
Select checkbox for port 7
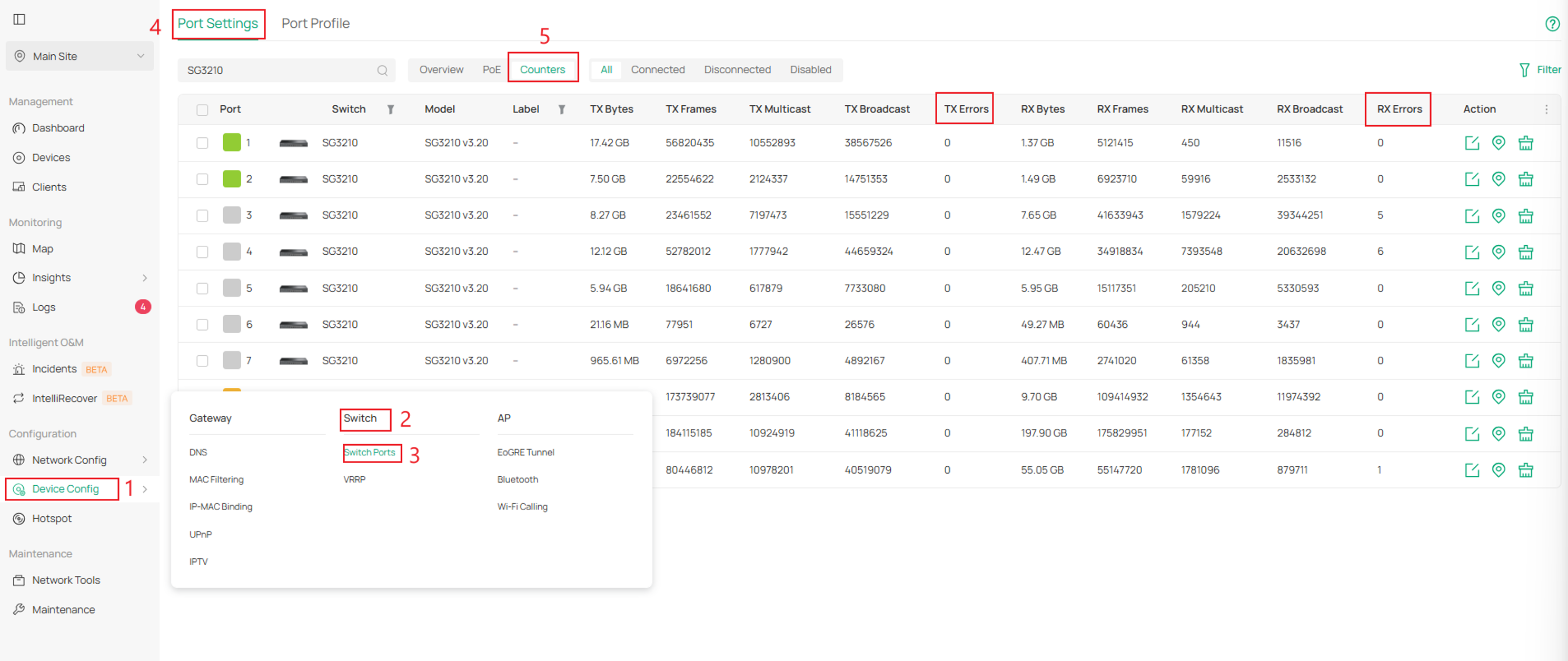click(x=203, y=360)
